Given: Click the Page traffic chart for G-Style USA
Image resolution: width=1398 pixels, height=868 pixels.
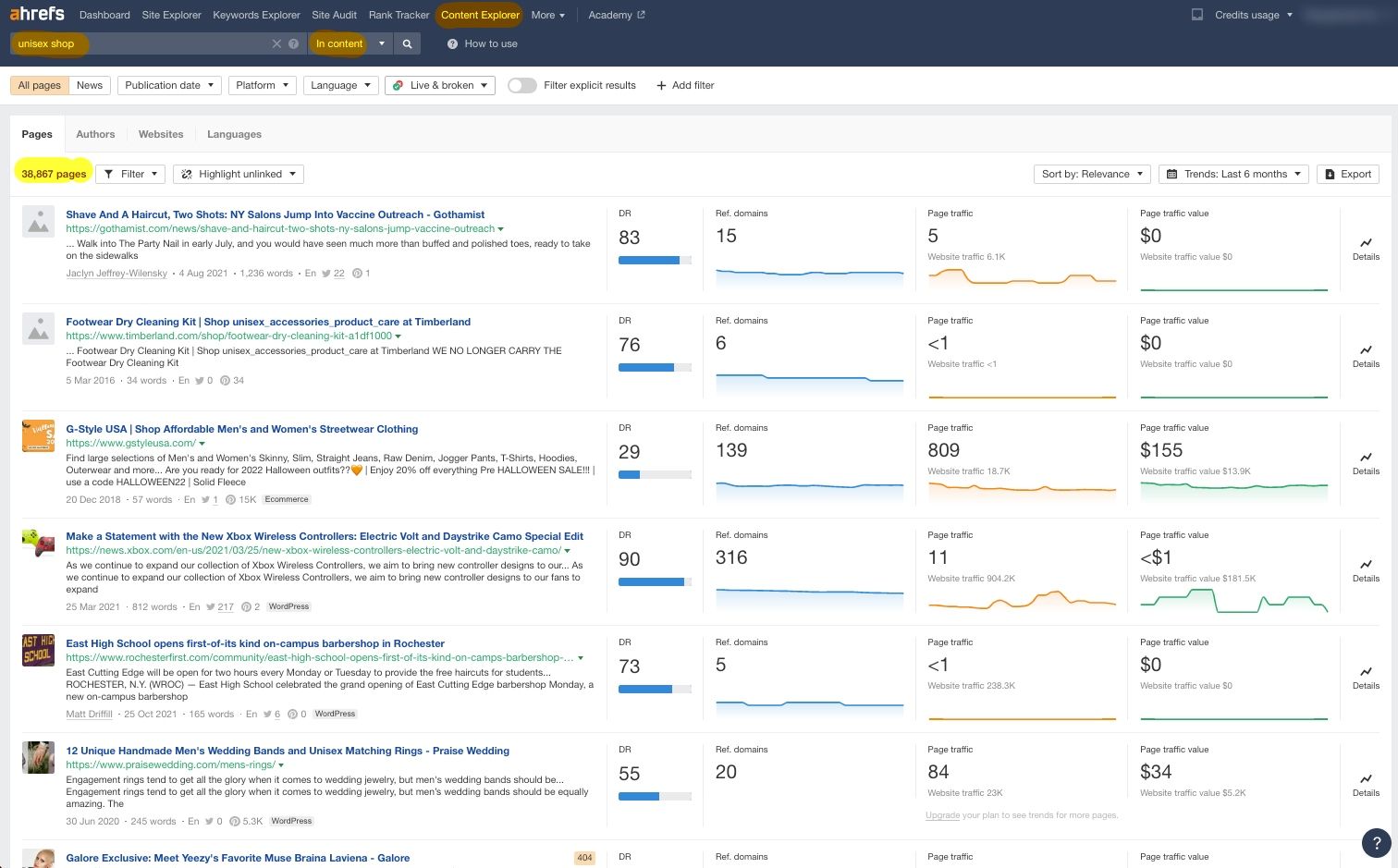Looking at the screenshot, I should click(x=1022, y=491).
